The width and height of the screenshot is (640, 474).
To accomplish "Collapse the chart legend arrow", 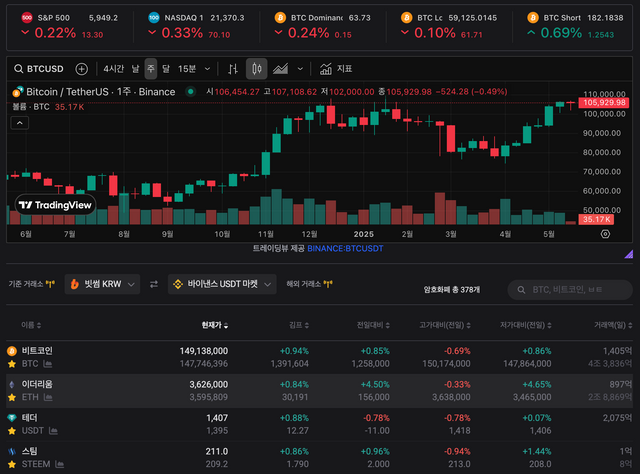I will tap(20, 123).
